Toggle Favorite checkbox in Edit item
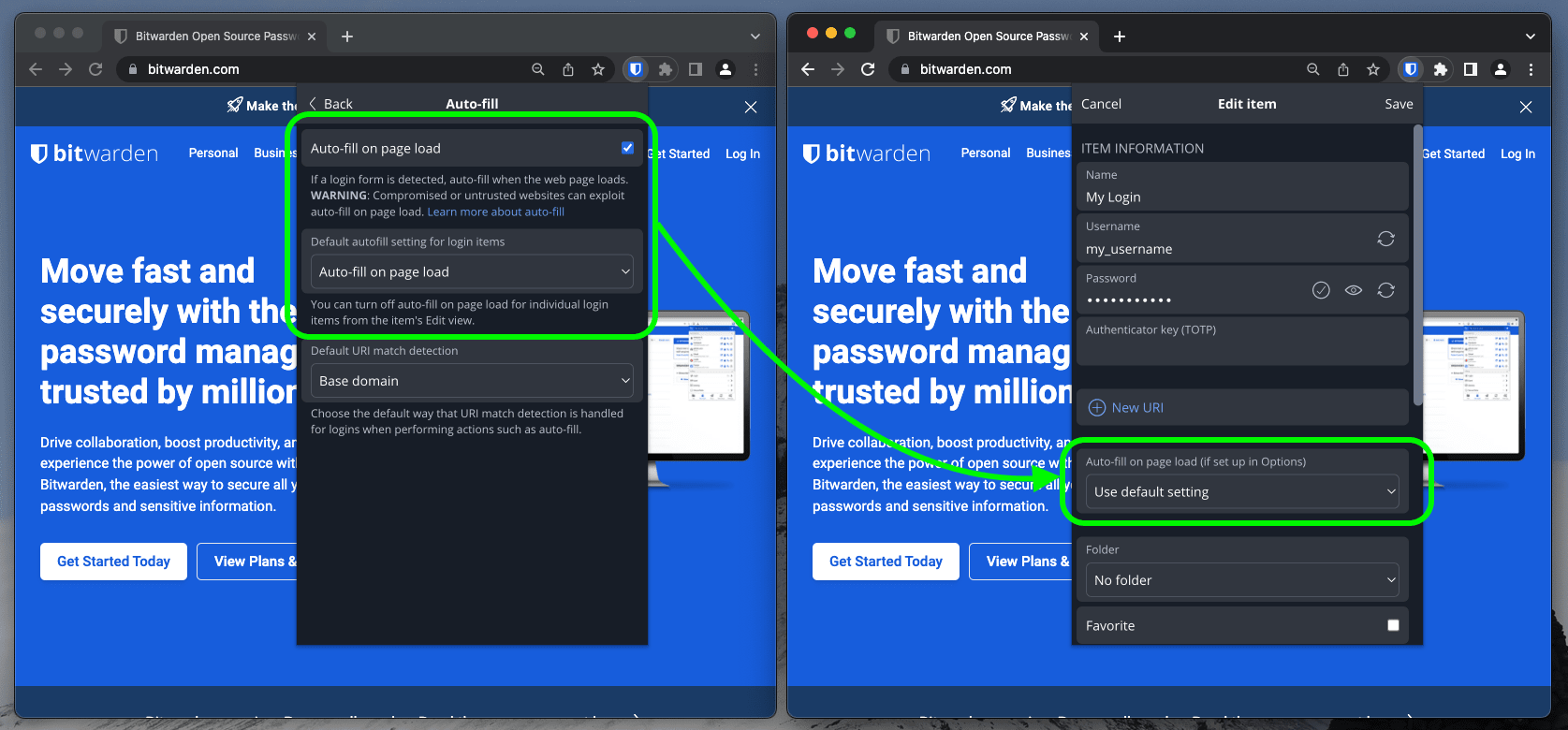The image size is (1568, 730). [1393, 625]
